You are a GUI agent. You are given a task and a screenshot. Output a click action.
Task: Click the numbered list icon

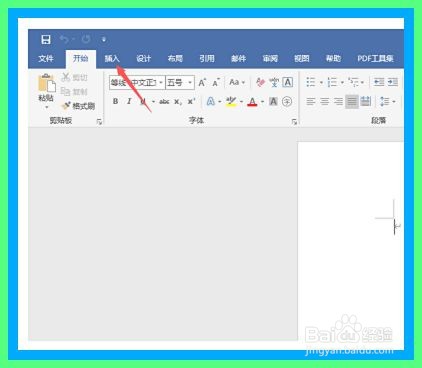pos(332,82)
